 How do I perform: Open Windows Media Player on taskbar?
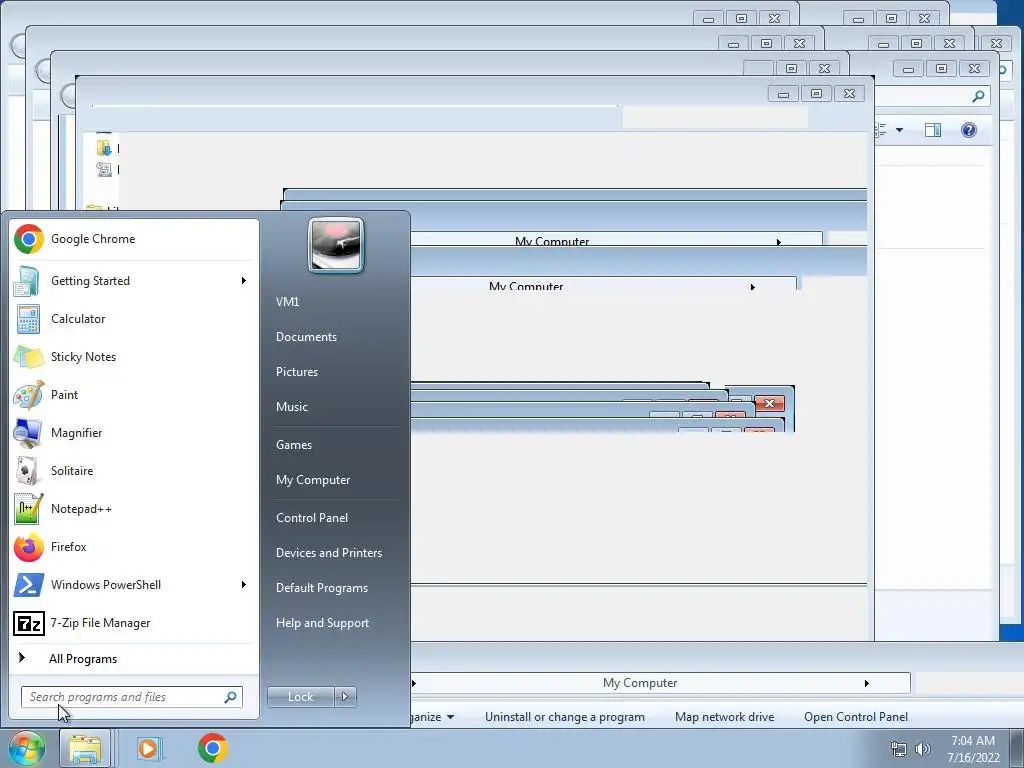coord(149,748)
